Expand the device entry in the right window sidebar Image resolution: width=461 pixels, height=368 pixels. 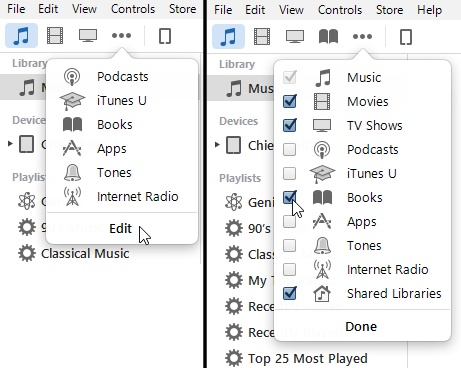click(217, 145)
